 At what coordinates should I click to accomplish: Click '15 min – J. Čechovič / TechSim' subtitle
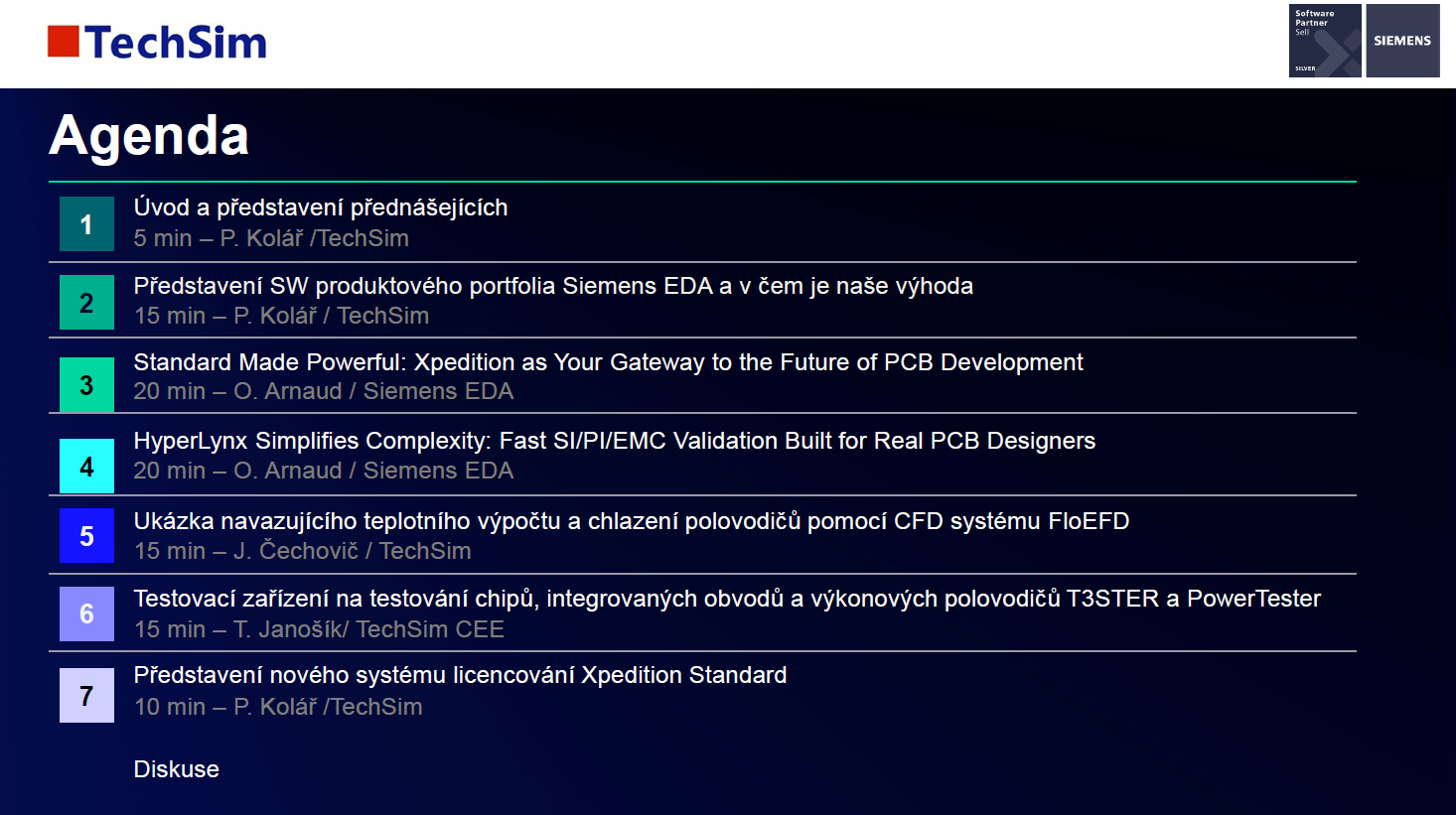(x=302, y=551)
